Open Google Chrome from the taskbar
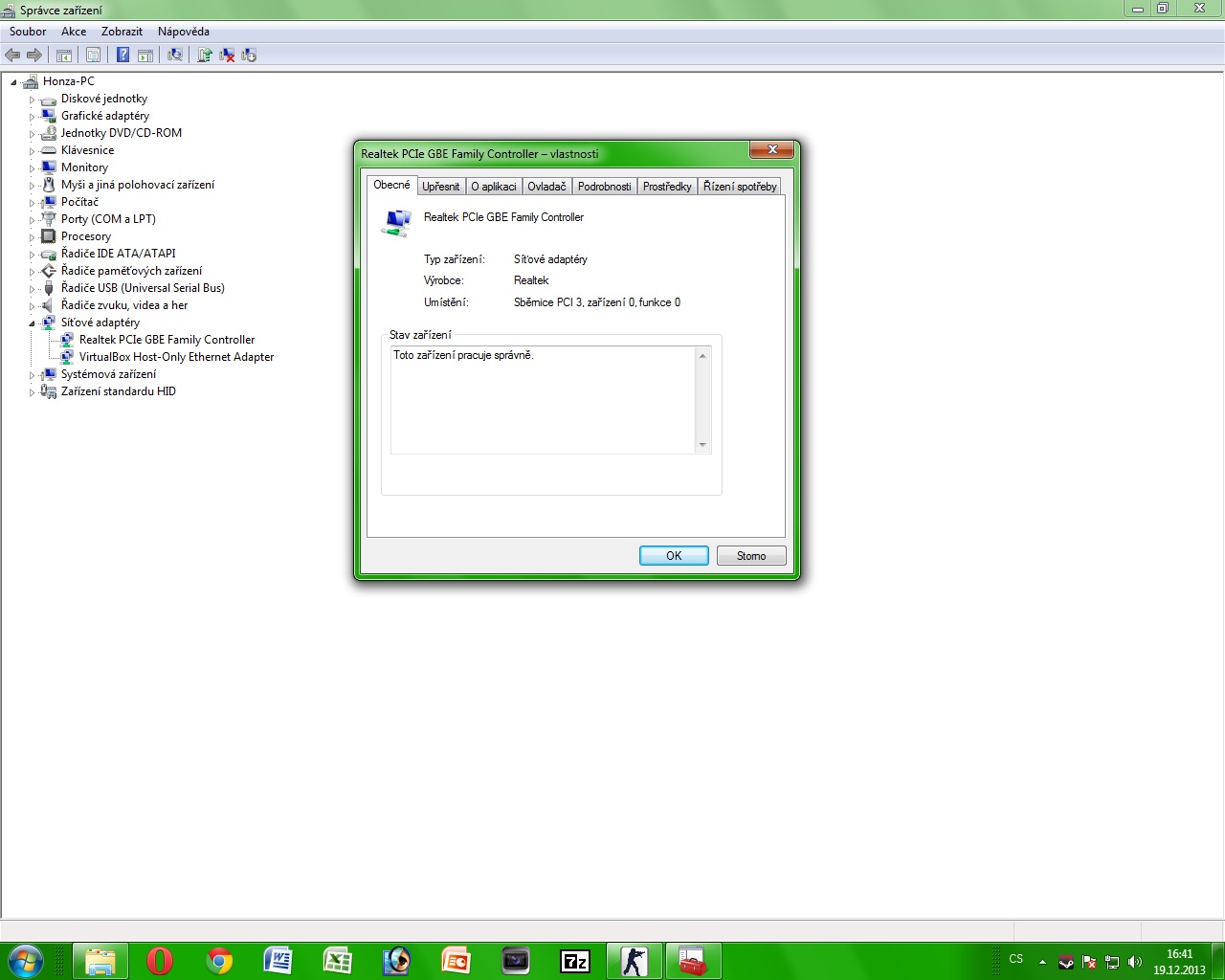The image size is (1225, 980). pyautogui.click(x=219, y=961)
